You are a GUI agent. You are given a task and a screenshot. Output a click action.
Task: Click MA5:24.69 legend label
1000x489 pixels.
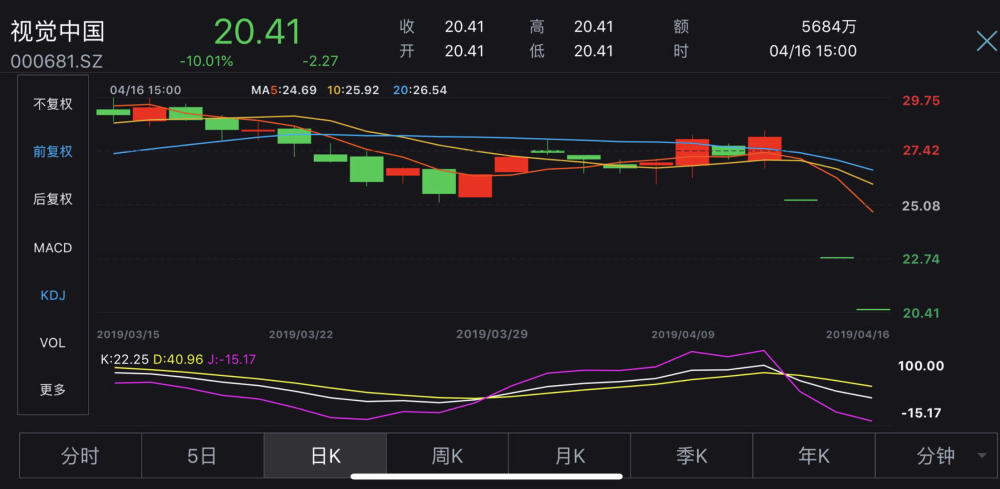(x=284, y=91)
